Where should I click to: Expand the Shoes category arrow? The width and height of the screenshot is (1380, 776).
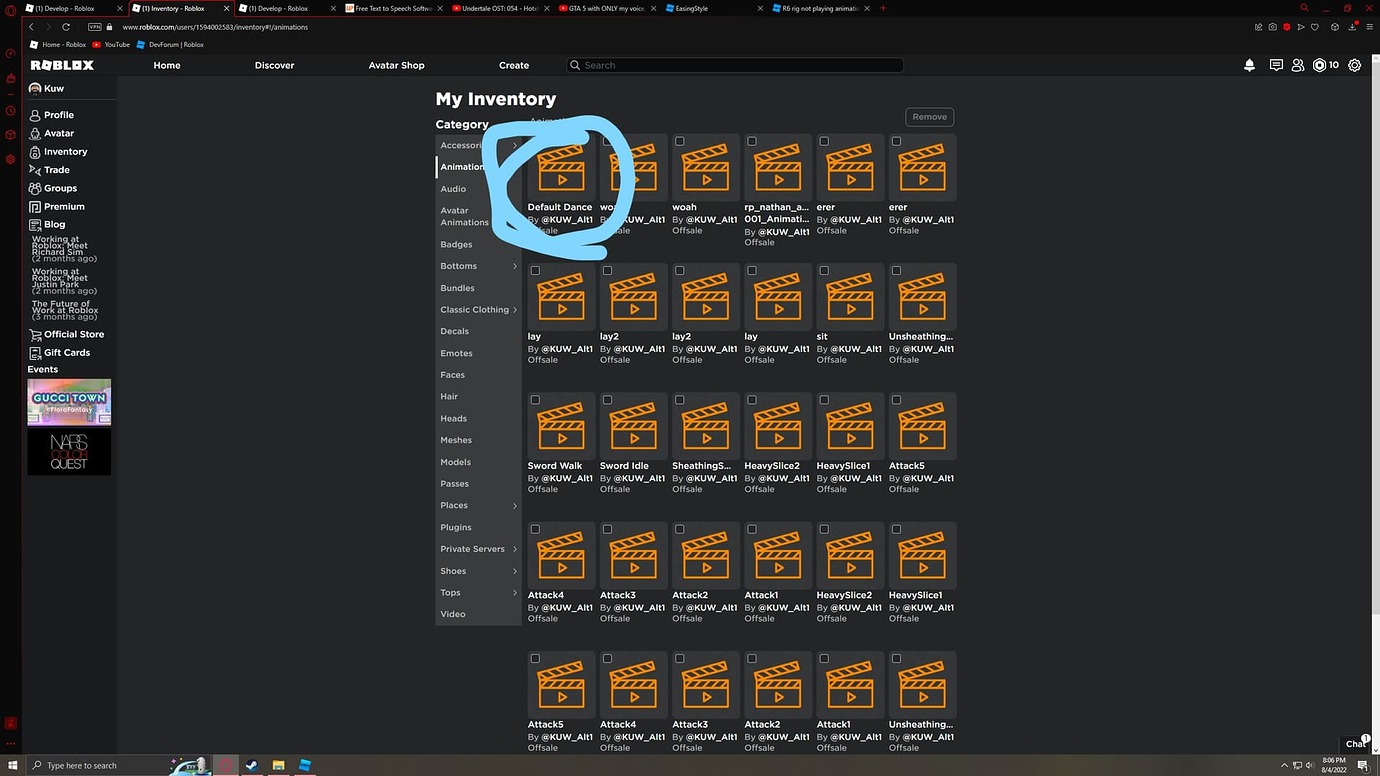coord(515,571)
